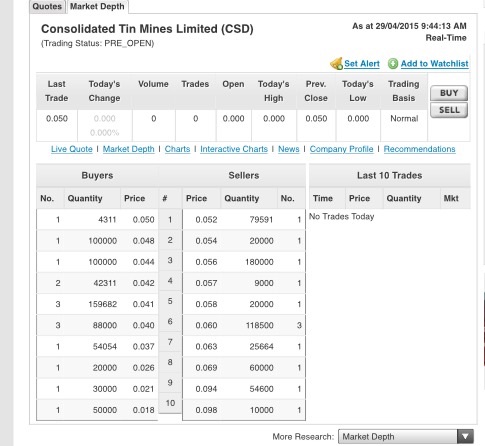
Task: Open the Live Quote link
Action: pos(72,149)
